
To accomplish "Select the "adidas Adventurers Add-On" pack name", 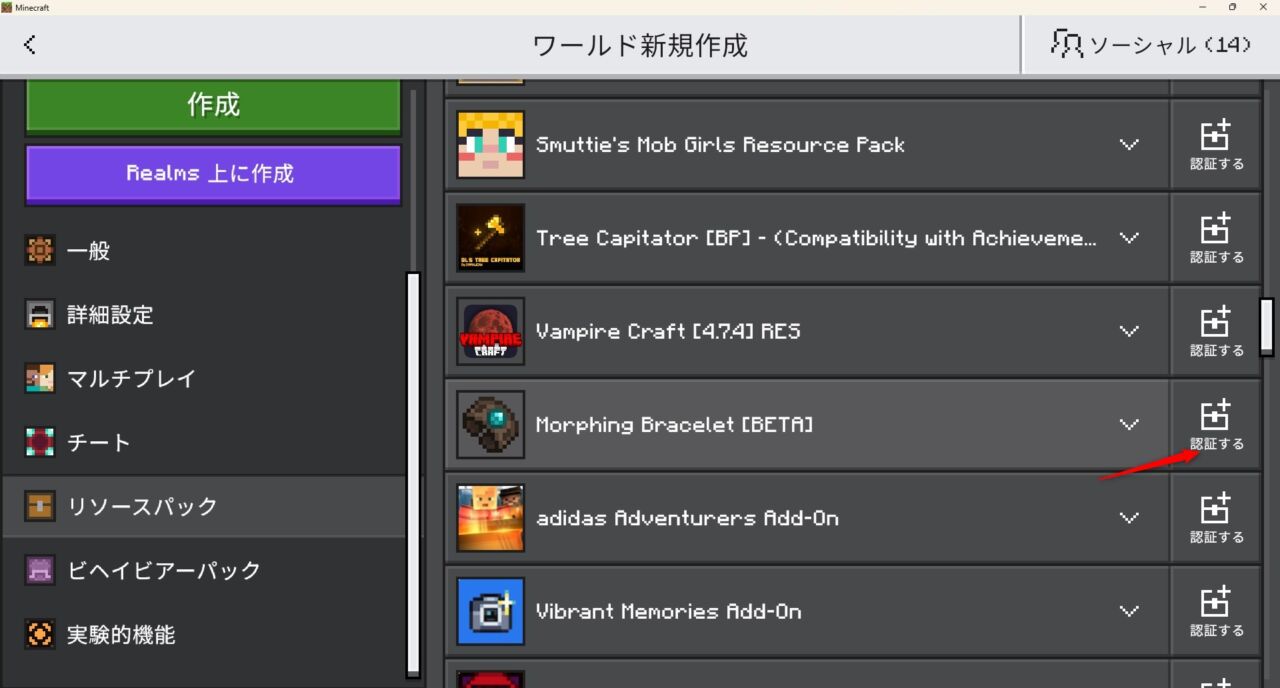I will [687, 518].
